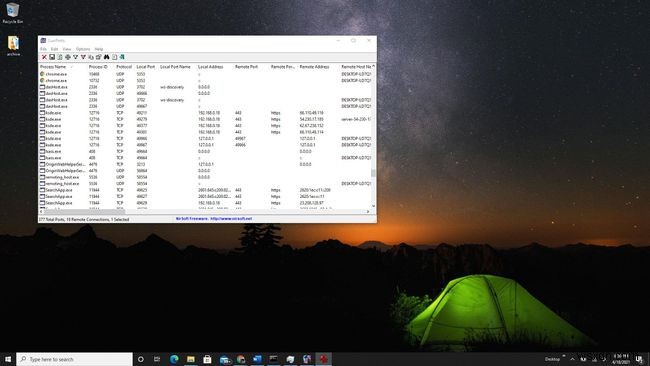Click the green exit icon in toolbar
The width and height of the screenshot is (650, 366).
pos(122,57)
